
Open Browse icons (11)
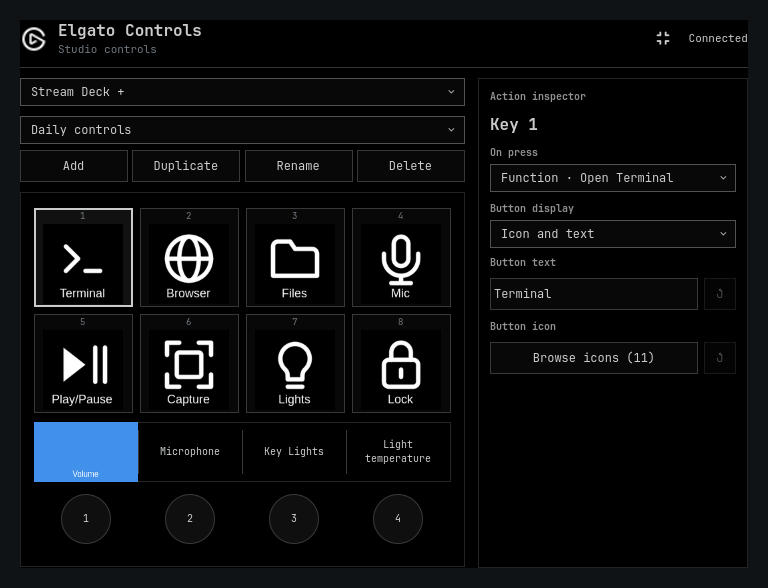click(594, 358)
